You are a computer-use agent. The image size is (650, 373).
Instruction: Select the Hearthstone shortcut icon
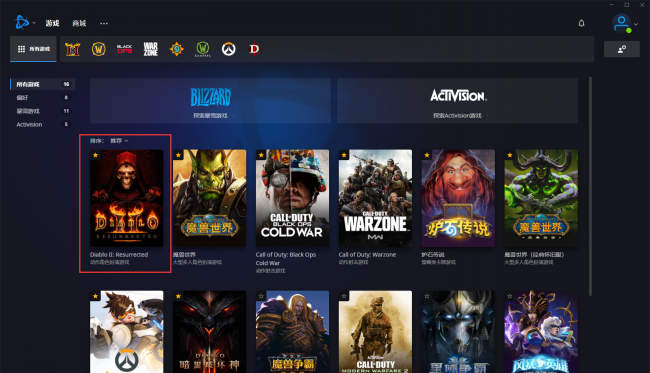(177, 49)
